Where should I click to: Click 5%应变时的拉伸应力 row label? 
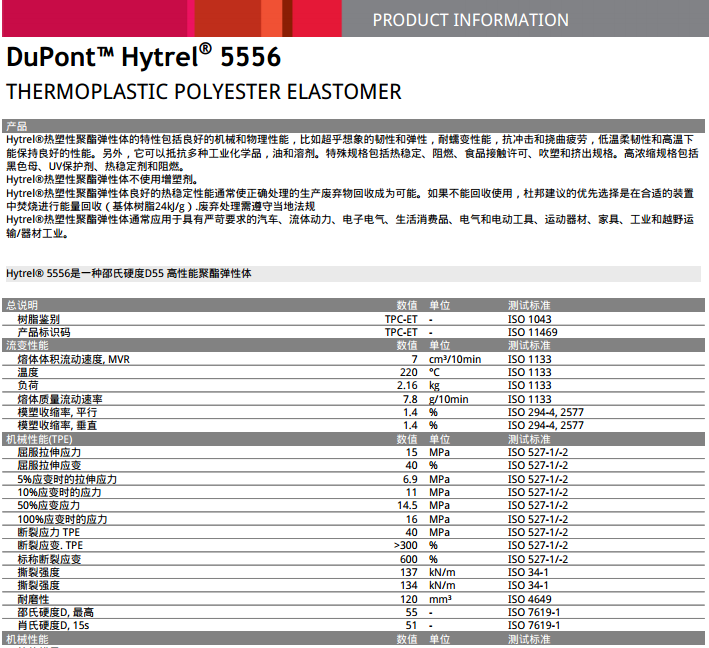point(67,479)
